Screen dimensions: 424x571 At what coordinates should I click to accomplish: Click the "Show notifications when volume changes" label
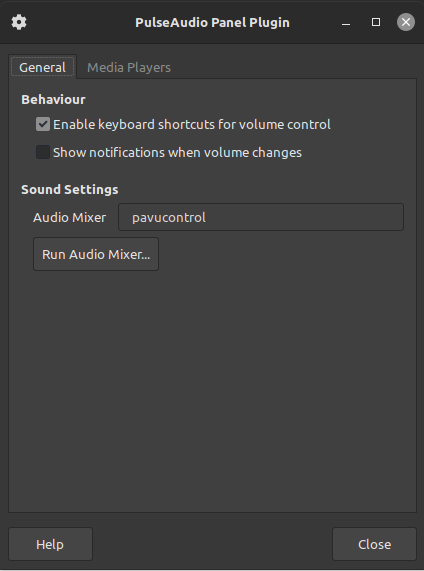coord(177,152)
